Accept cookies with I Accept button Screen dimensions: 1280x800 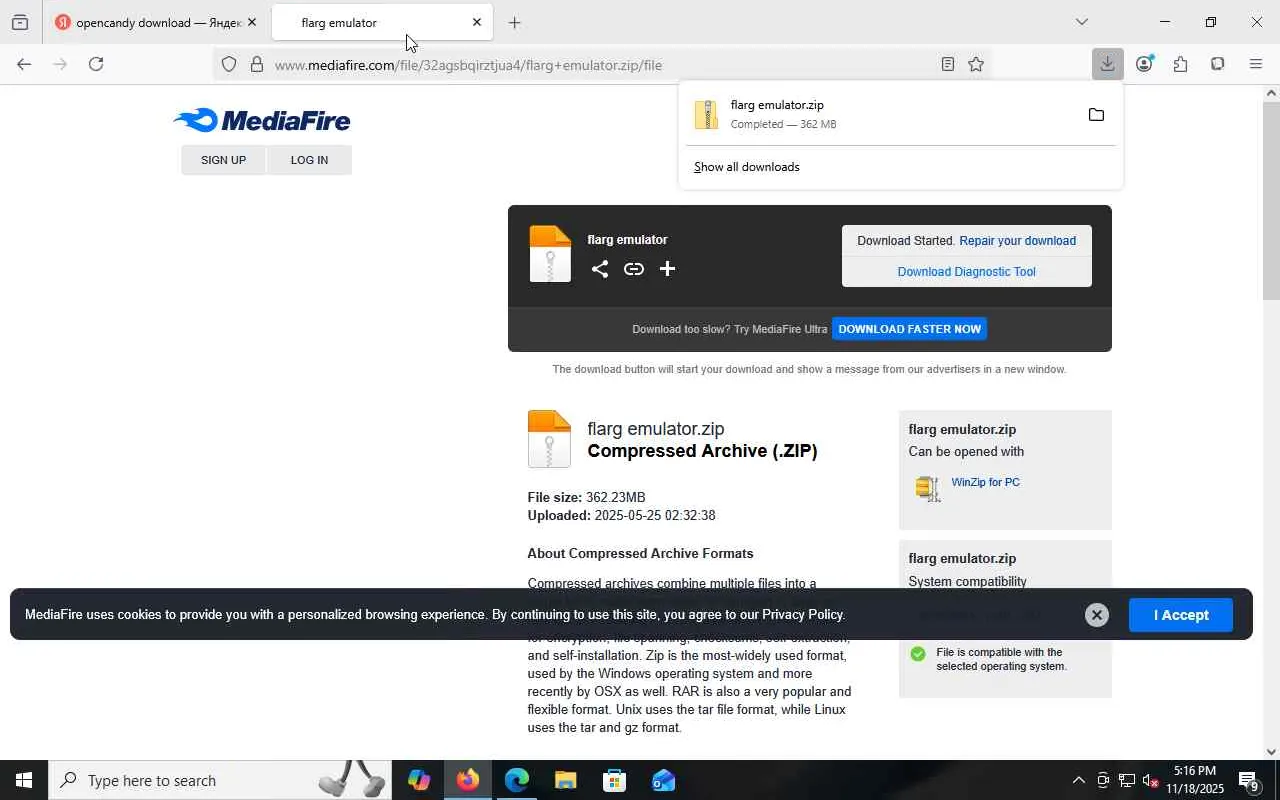pyautogui.click(x=1181, y=615)
